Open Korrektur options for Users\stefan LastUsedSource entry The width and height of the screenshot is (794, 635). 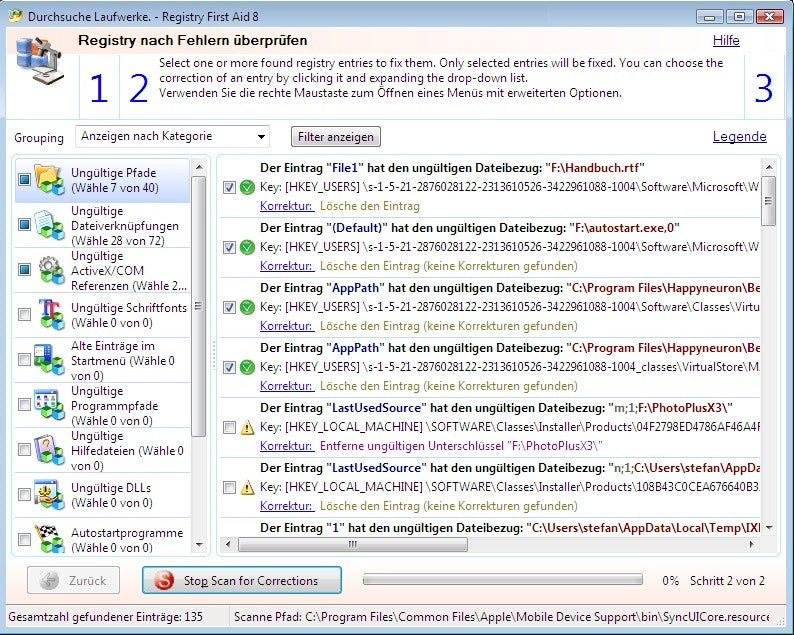tap(287, 506)
